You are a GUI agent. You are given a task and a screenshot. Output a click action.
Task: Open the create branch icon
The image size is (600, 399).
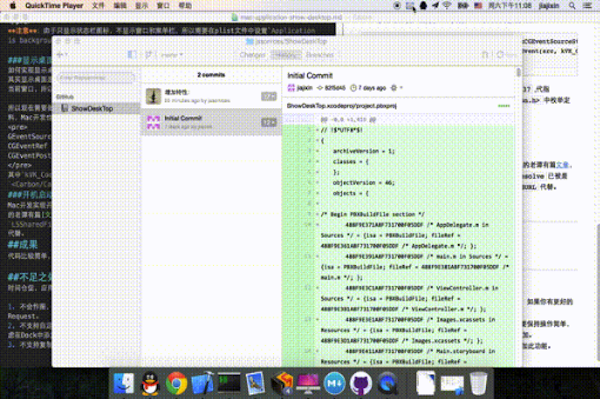click(149, 55)
